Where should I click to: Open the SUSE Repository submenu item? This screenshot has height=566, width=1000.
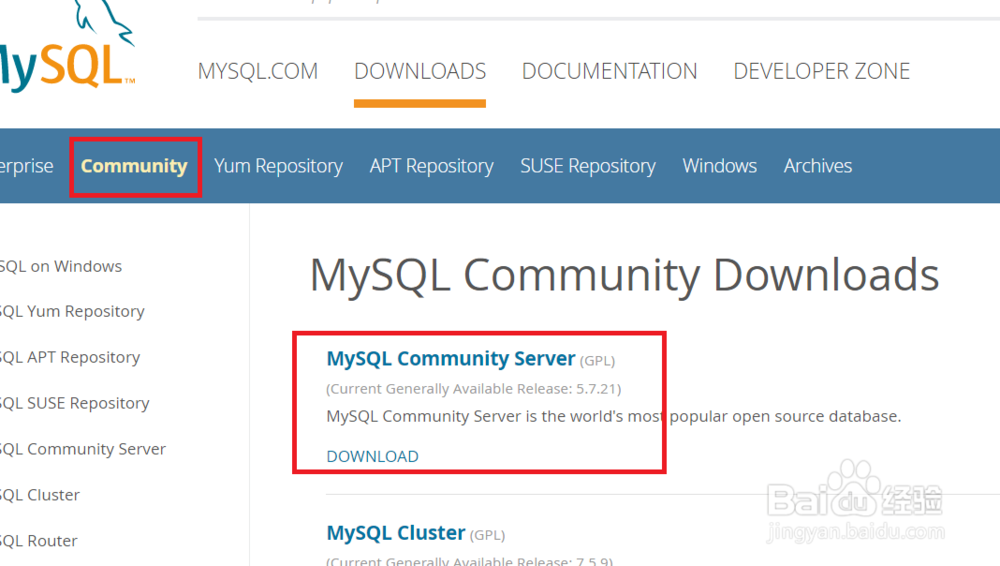[x=587, y=167]
